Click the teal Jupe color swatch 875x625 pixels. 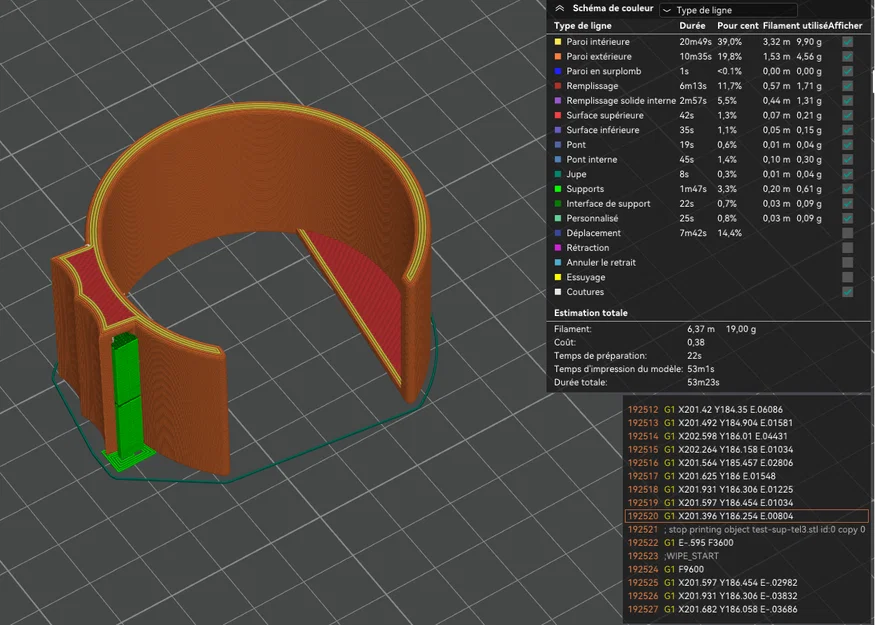point(557,174)
